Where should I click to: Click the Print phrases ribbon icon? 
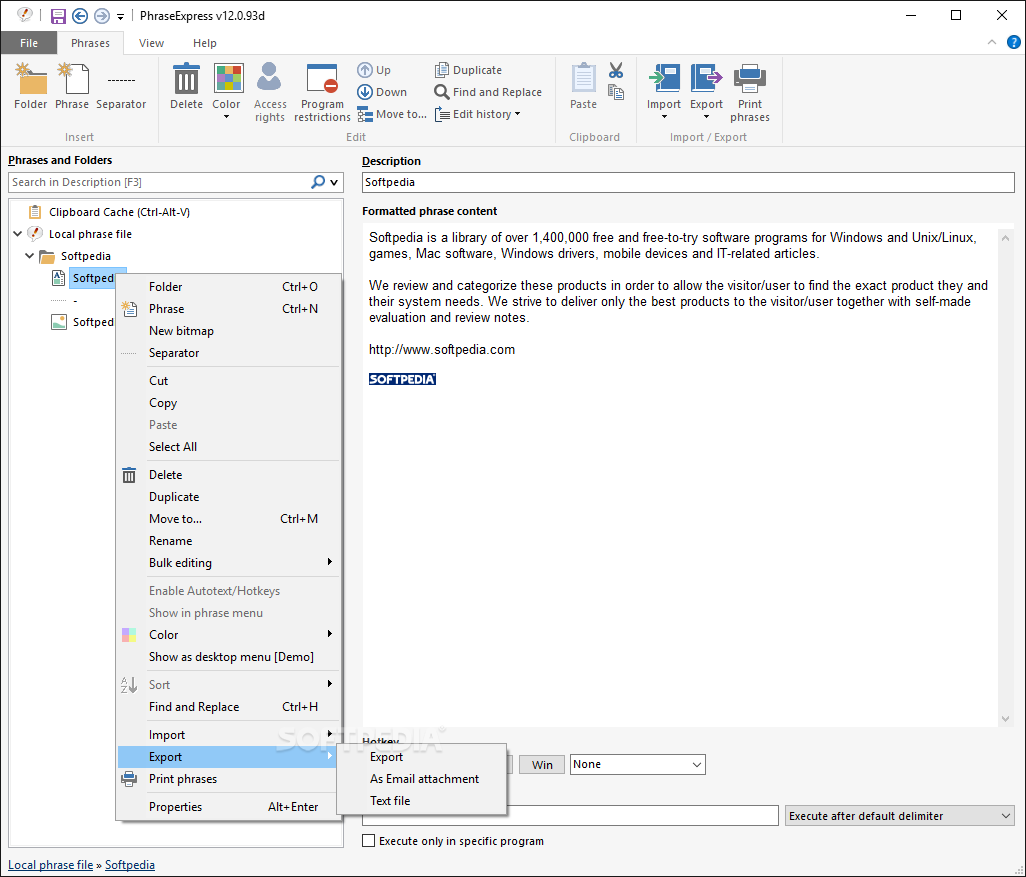point(750,92)
